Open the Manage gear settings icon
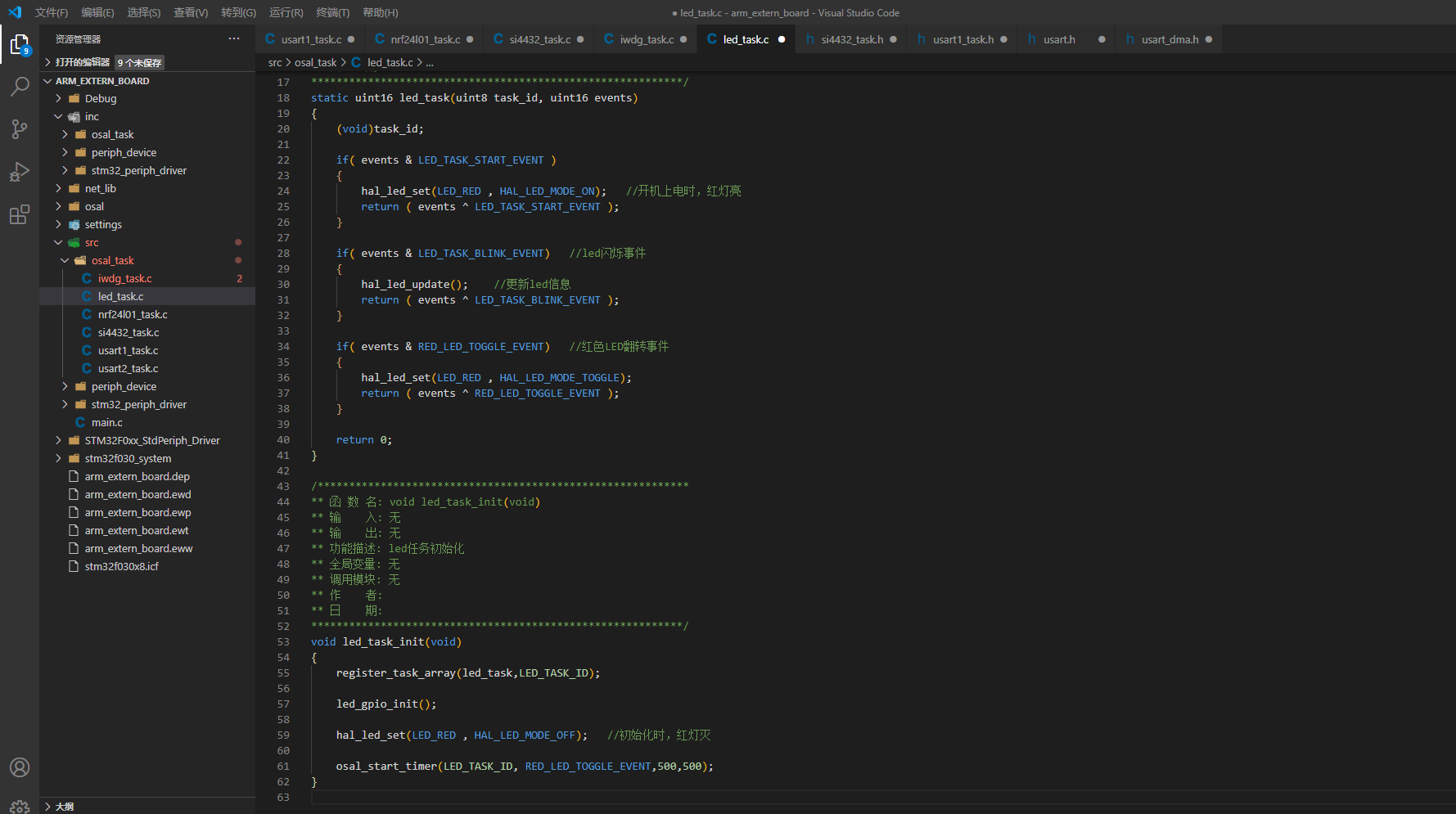Screen dimensions: 1456x814 (20, 806)
